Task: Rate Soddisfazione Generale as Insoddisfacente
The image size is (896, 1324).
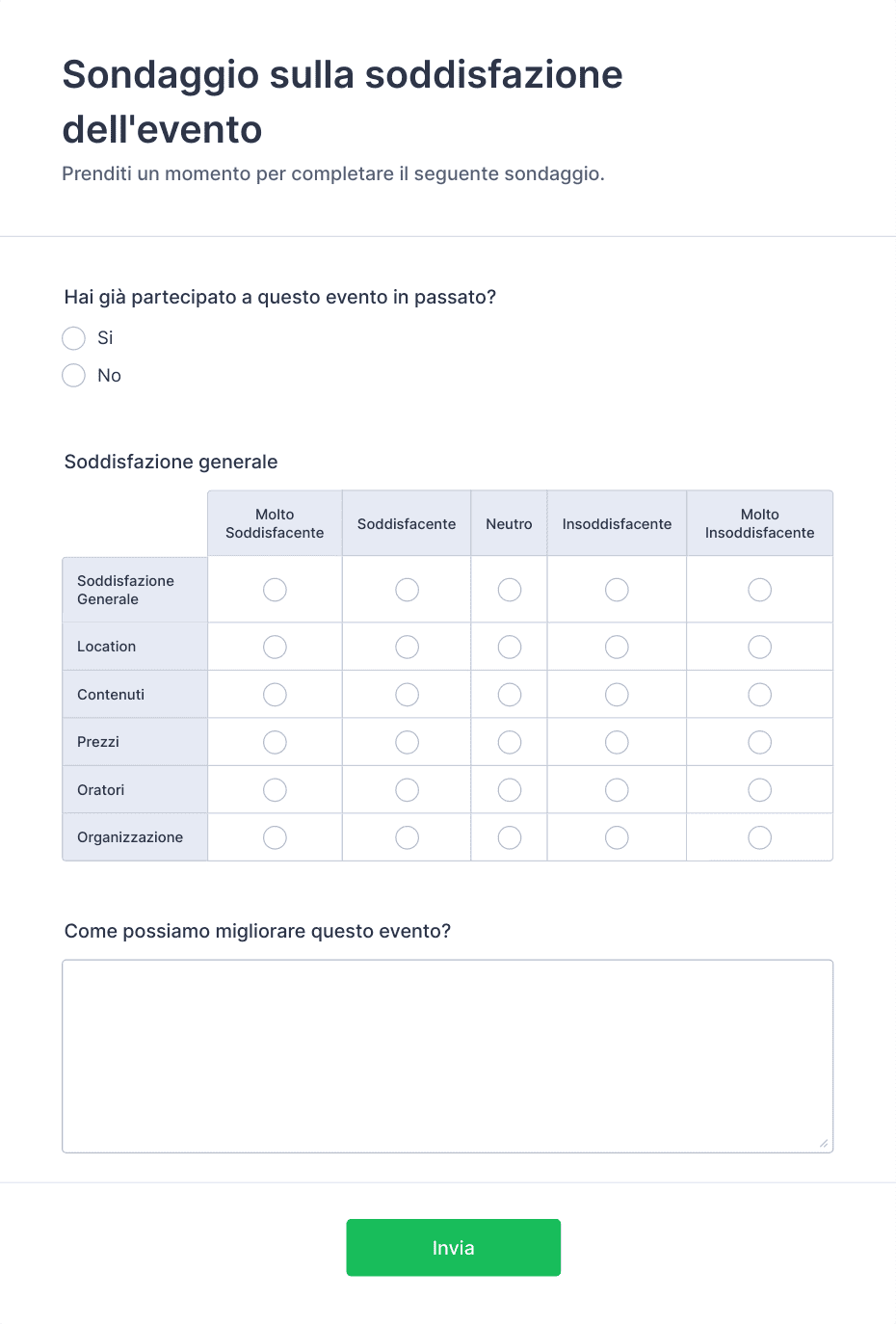Action: [617, 590]
